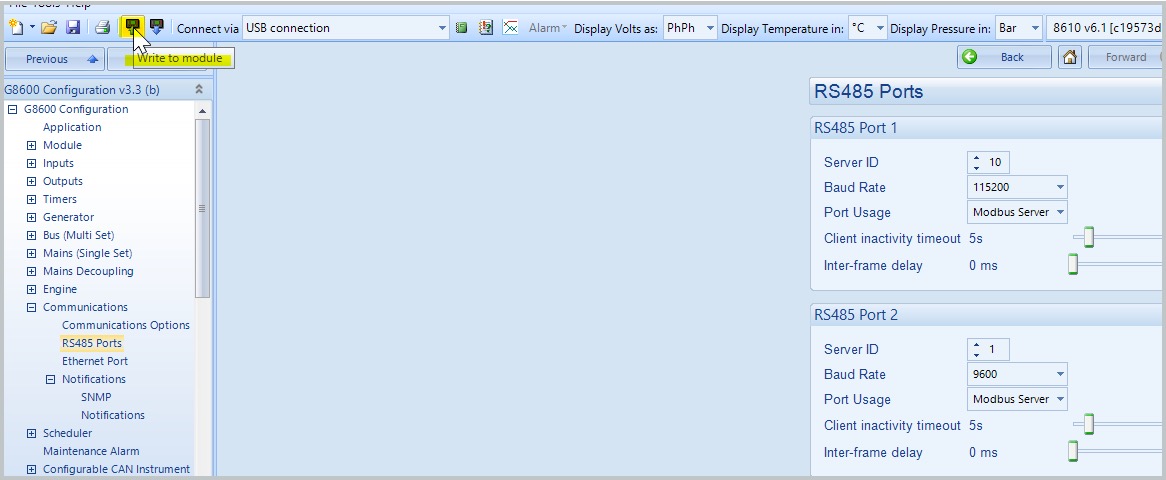Click the Print icon in toolbar
The width and height of the screenshot is (1166, 480).
[102, 27]
